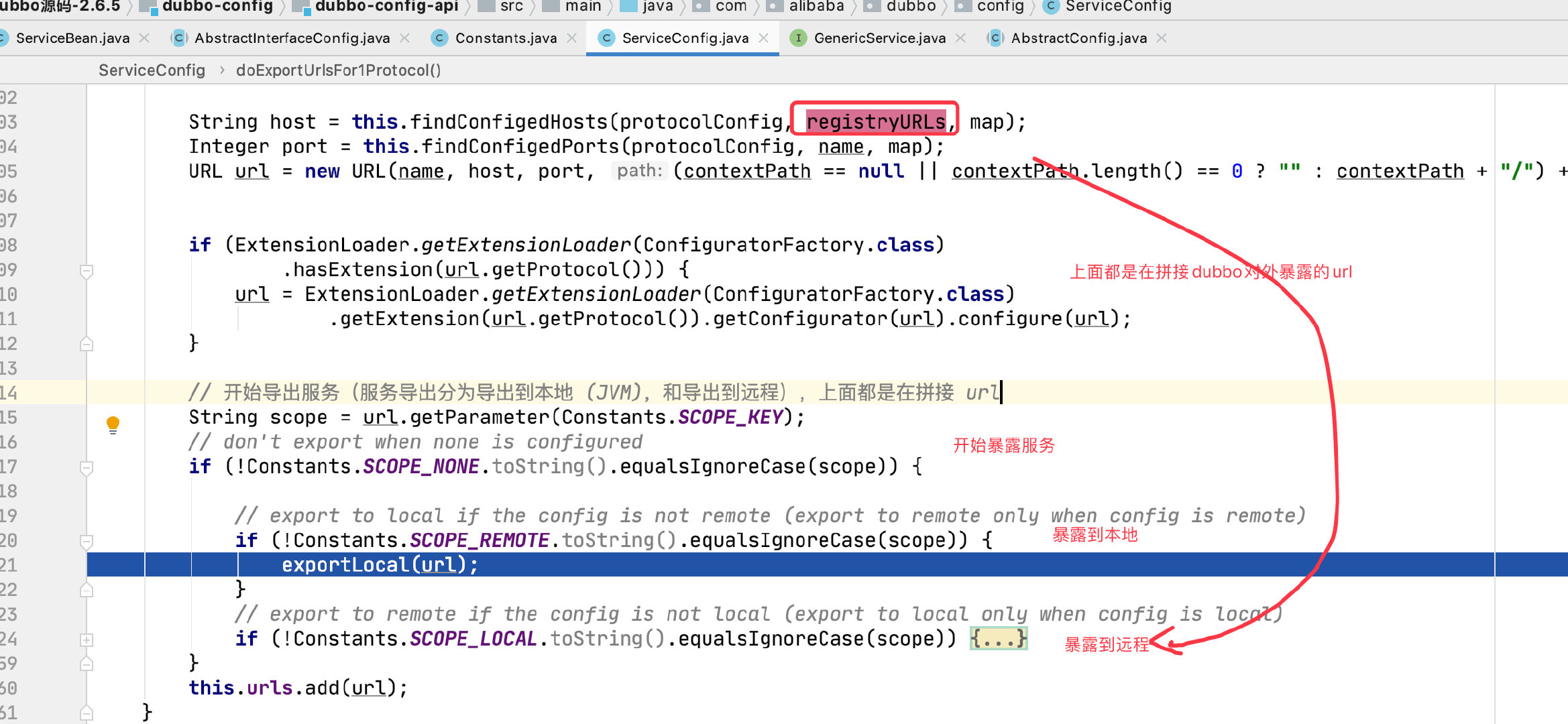
Task: Click the findConfigedHosts method call
Action: 508,122
